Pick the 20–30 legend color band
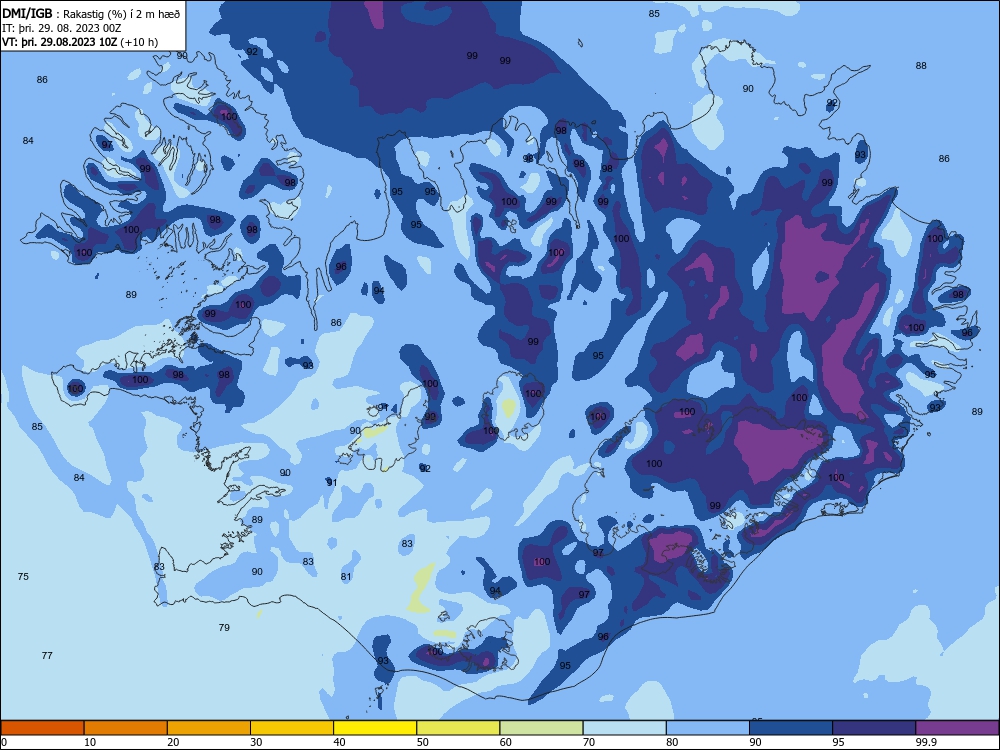 (209, 728)
